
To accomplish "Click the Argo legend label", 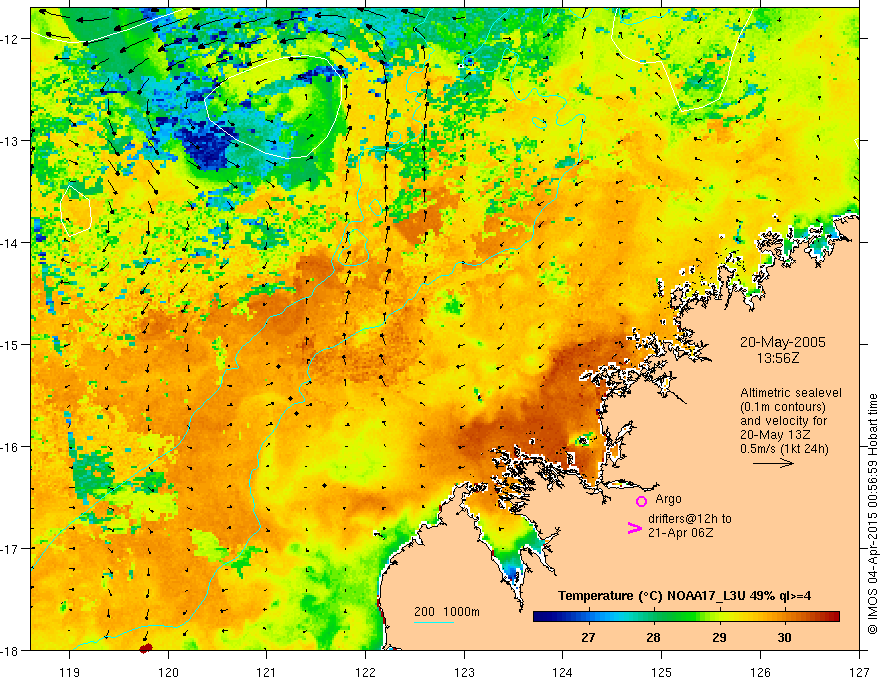I will coord(668,499).
